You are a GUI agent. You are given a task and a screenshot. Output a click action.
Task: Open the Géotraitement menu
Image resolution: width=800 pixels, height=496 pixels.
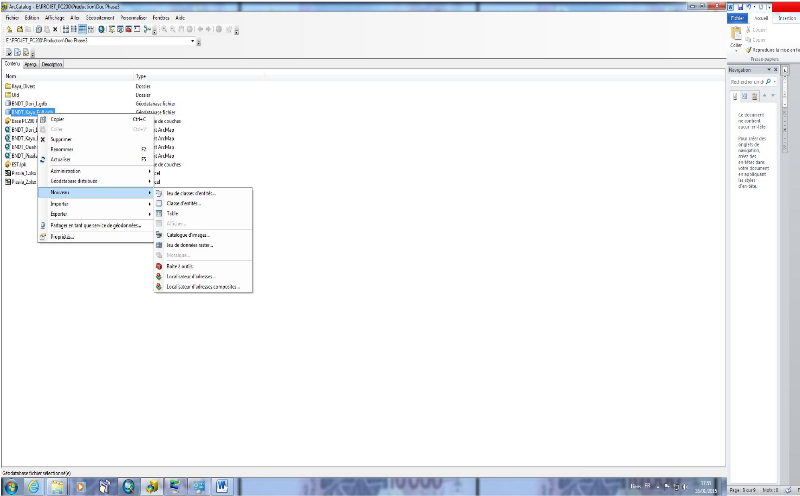[x=100, y=18]
